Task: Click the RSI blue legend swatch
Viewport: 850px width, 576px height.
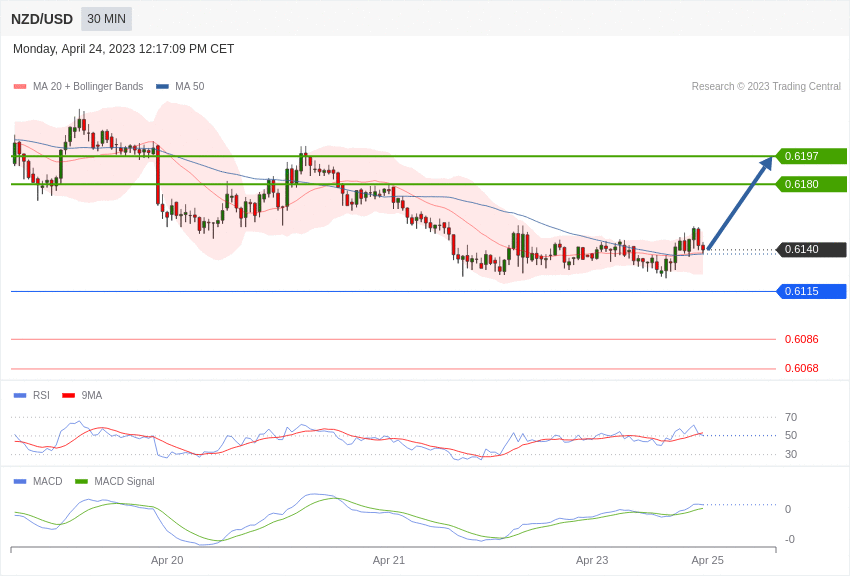Action: 20,396
